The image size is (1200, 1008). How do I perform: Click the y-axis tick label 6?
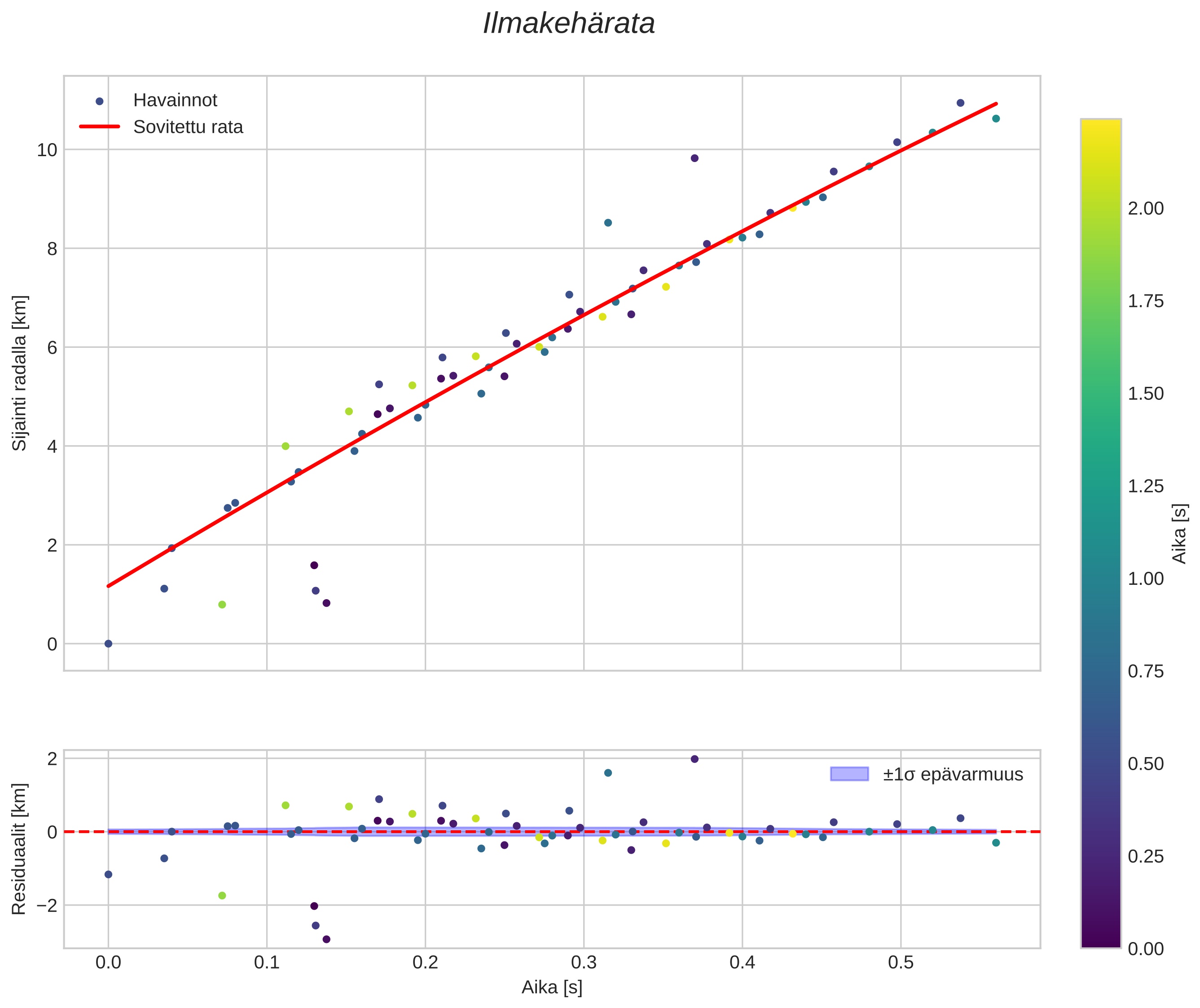52,348
